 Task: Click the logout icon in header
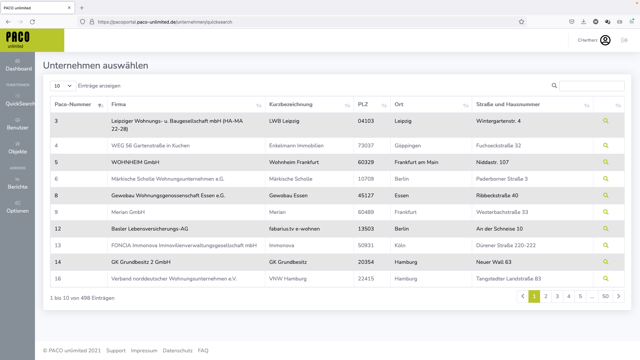pyautogui.click(x=624, y=40)
